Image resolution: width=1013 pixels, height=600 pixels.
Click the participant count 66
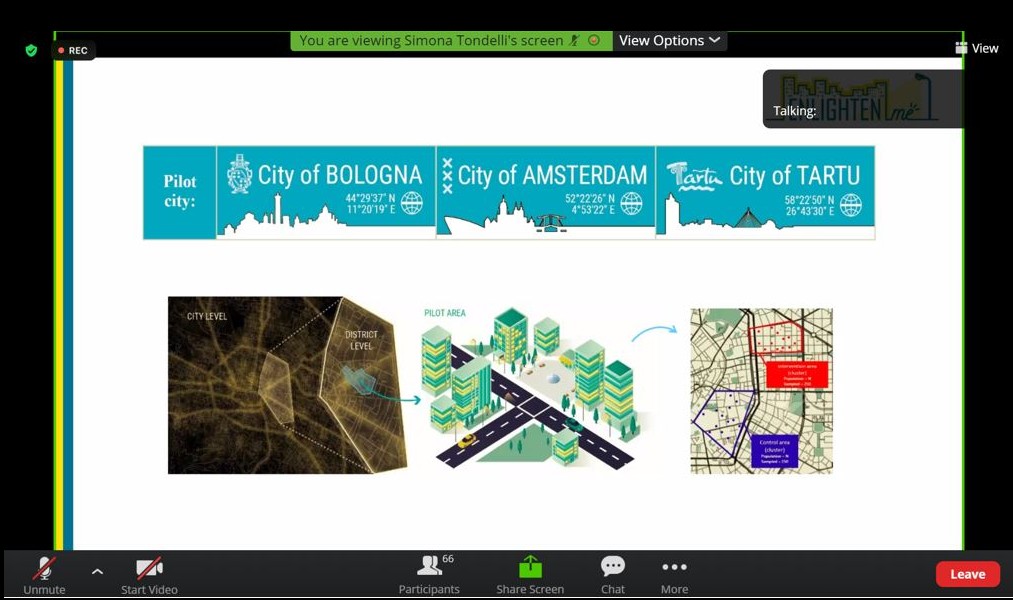point(448,559)
